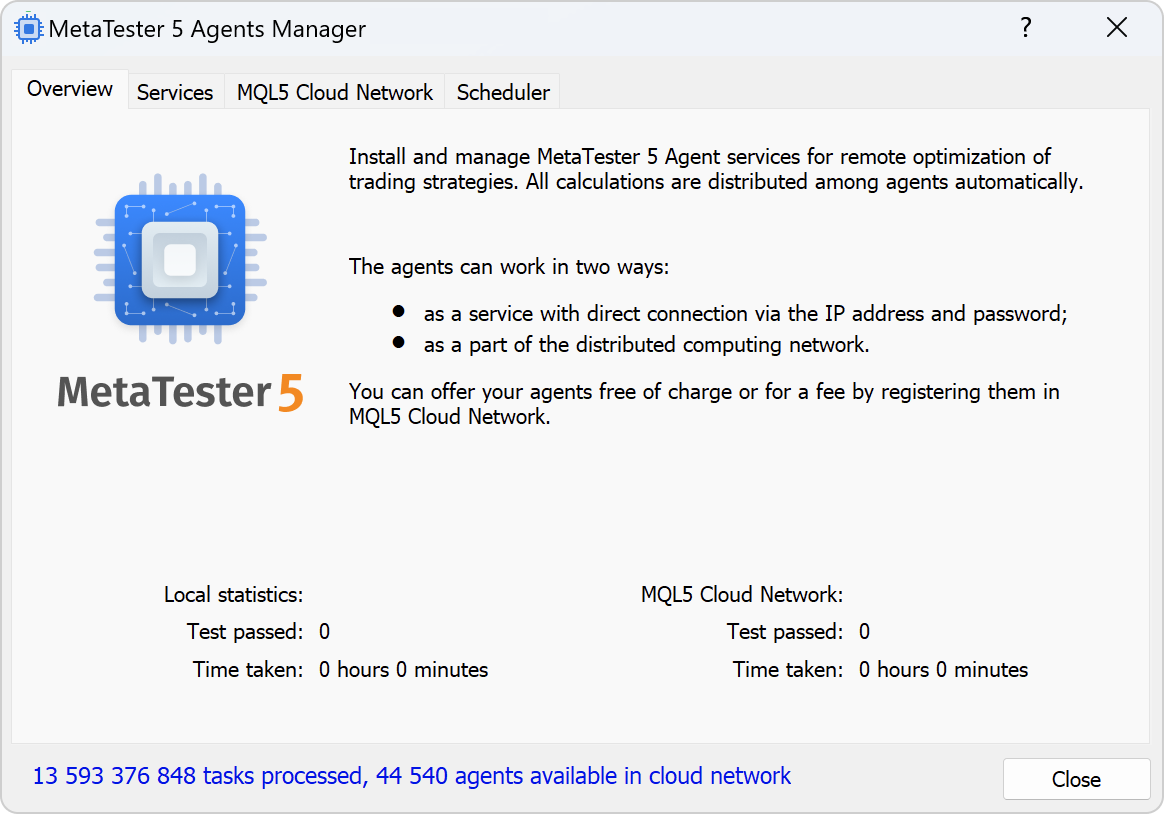Click the Close button
1164x814 pixels.
click(x=1076, y=779)
